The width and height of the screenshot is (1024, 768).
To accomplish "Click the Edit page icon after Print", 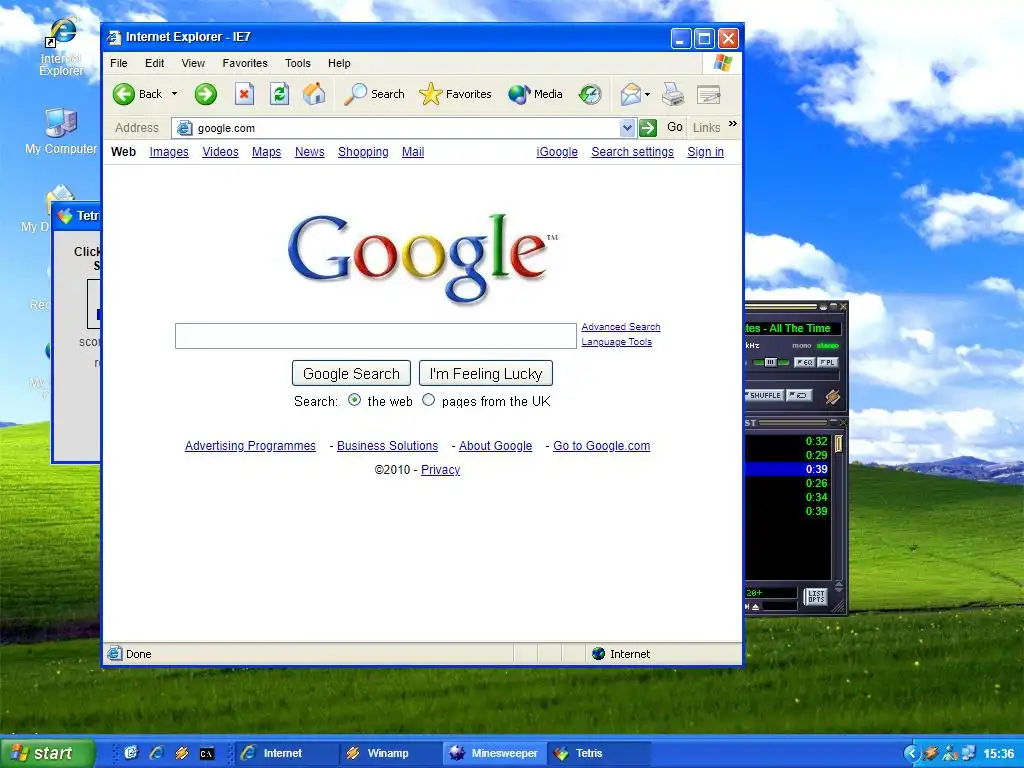I will pyautogui.click(x=709, y=95).
